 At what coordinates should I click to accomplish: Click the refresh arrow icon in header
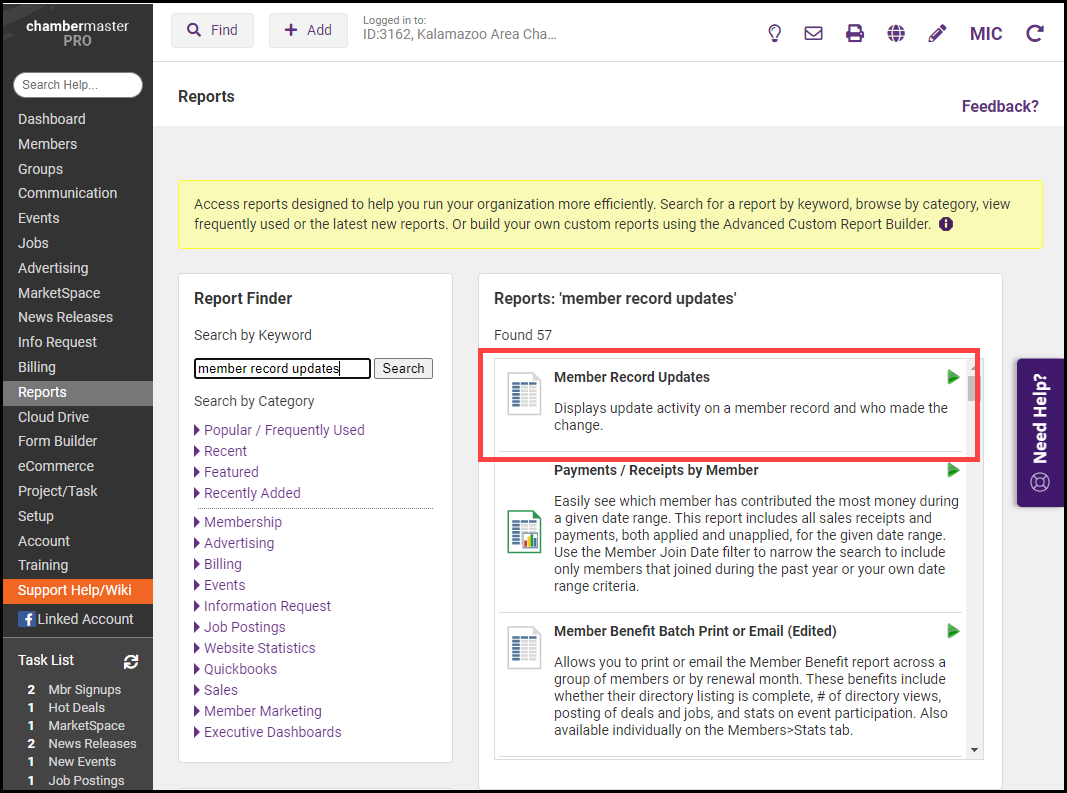click(x=1035, y=33)
